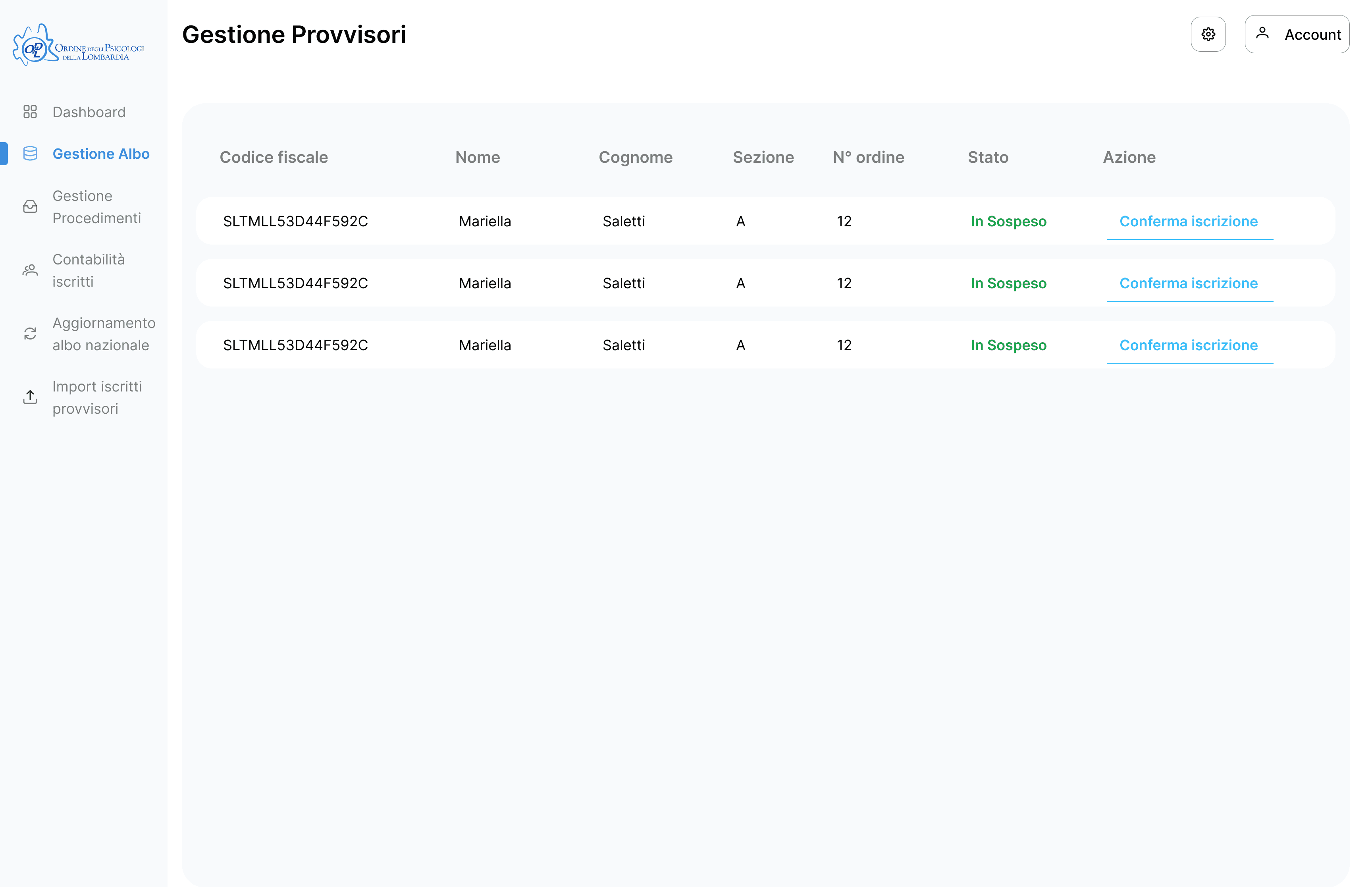
Task: Click the Stato column header
Action: point(987,157)
